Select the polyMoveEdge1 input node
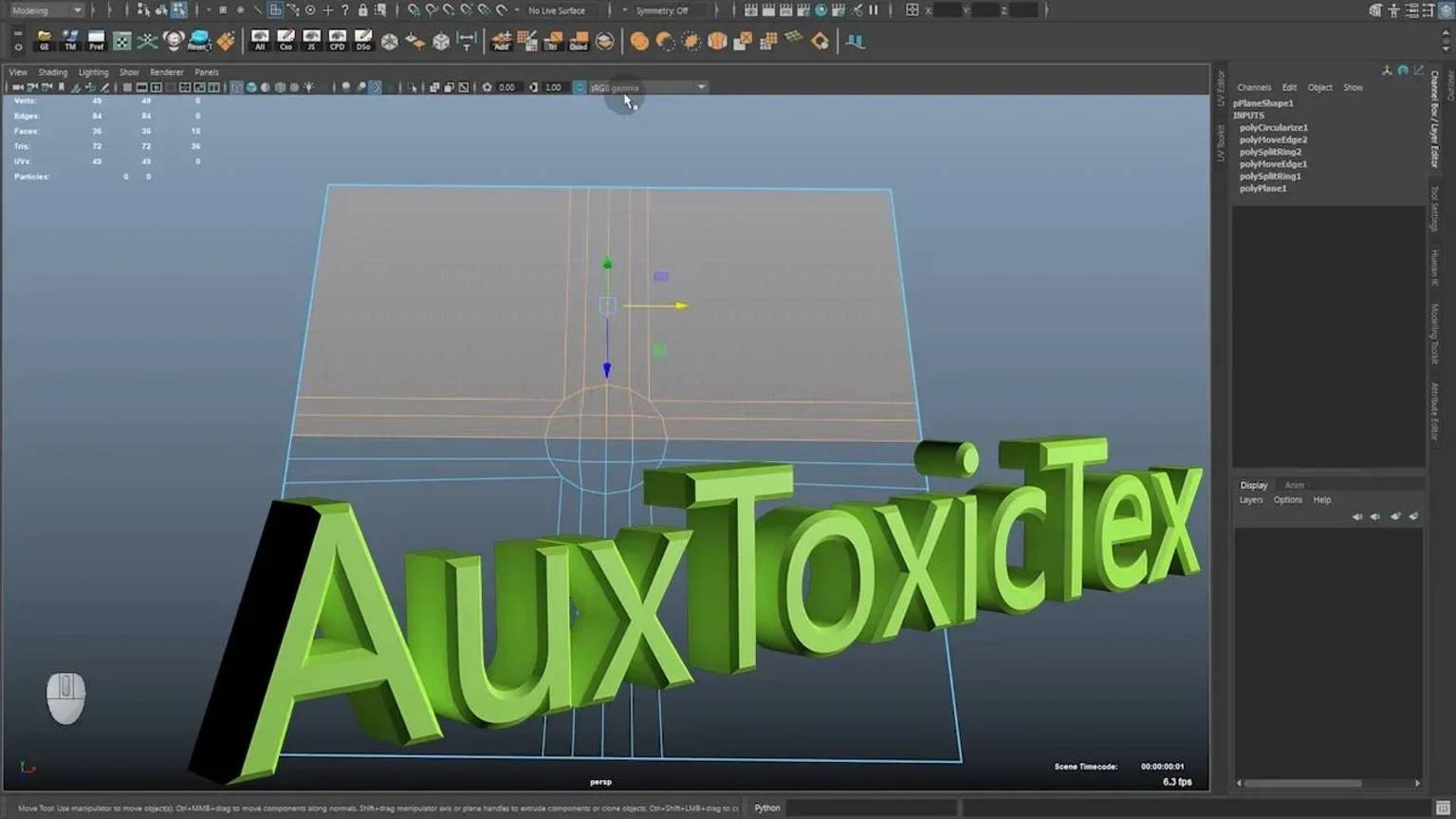The image size is (1456, 819). pos(1273,164)
